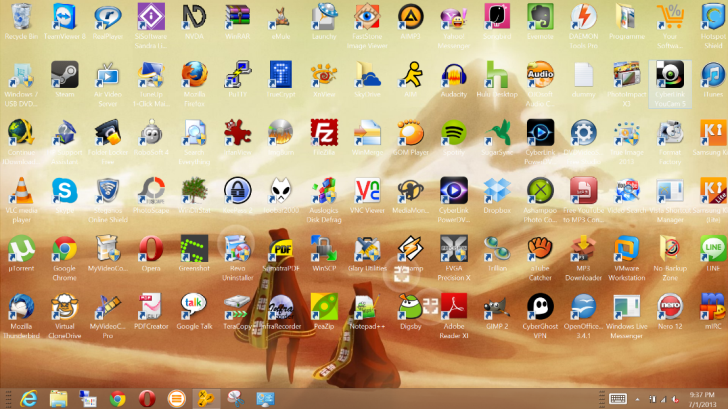Click the Hulu Desktop shortcut
This screenshot has height=409, width=728.
497,75
